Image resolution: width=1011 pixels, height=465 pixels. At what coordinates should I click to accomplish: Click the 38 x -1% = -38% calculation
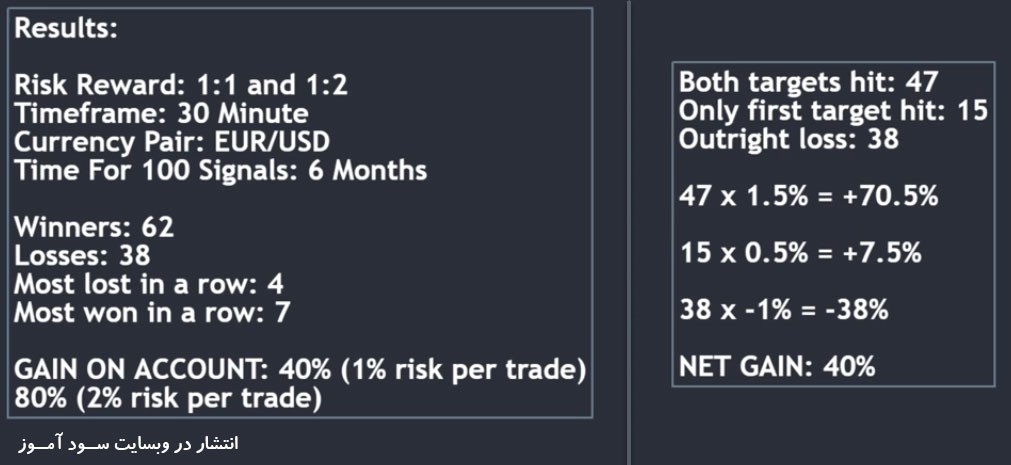(783, 310)
